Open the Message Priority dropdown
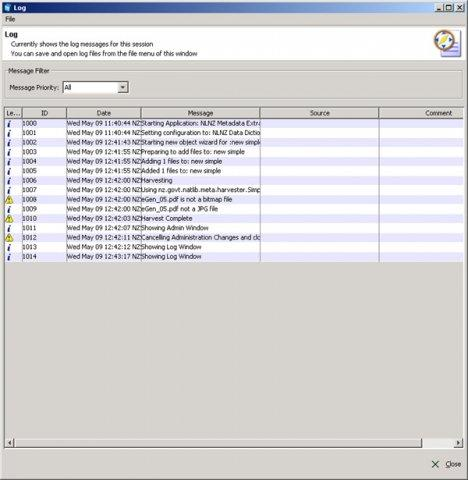The height and width of the screenshot is (480, 468). coord(123,87)
